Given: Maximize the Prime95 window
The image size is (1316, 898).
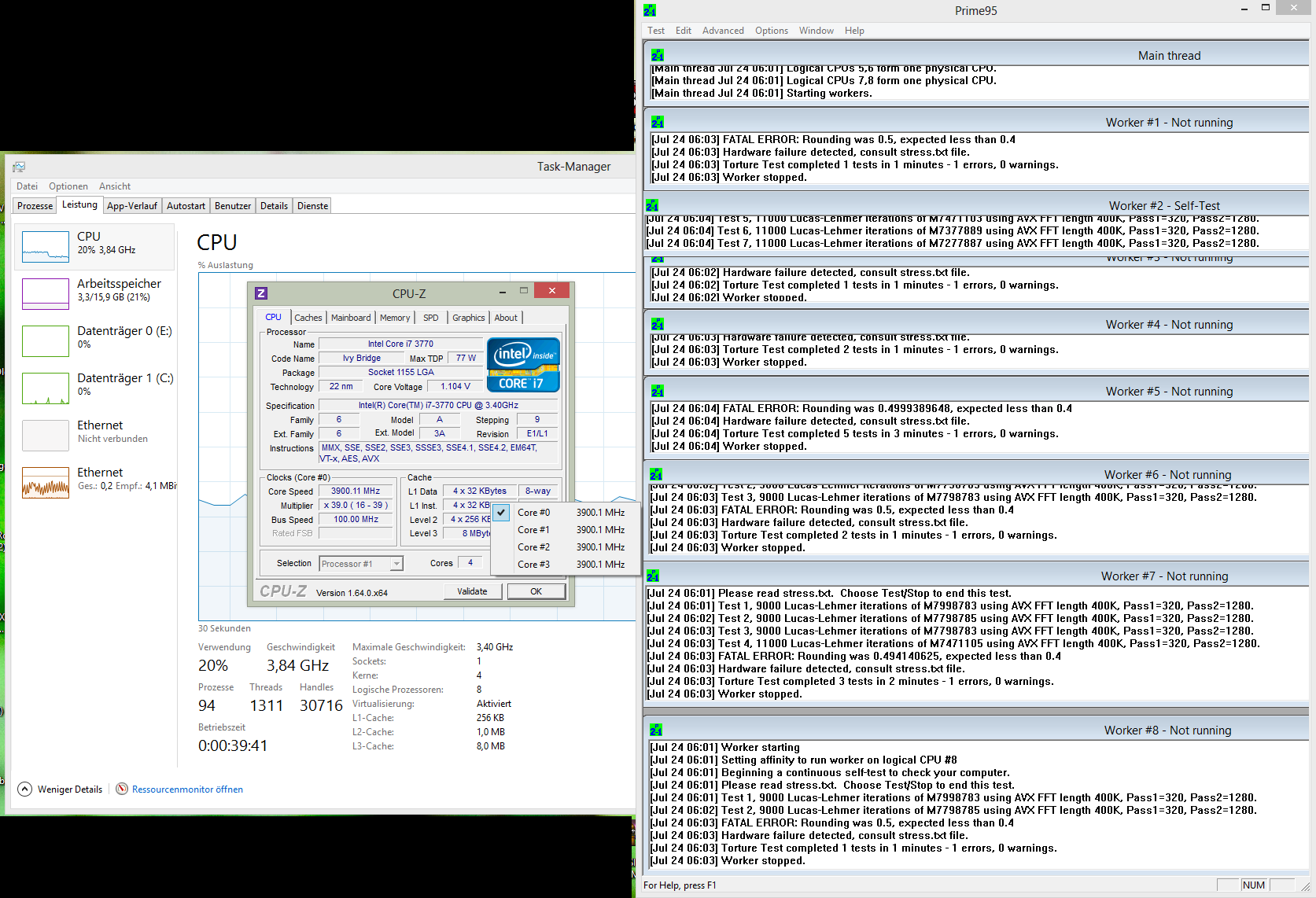Looking at the screenshot, I should pyautogui.click(x=1266, y=8).
